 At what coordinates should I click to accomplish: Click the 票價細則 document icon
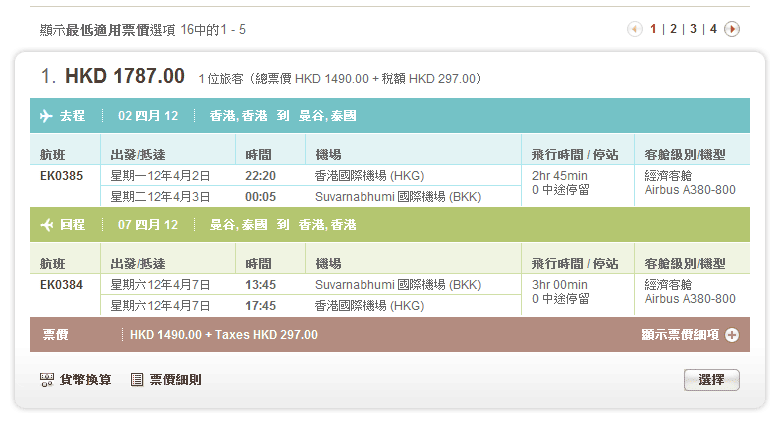coord(137,380)
